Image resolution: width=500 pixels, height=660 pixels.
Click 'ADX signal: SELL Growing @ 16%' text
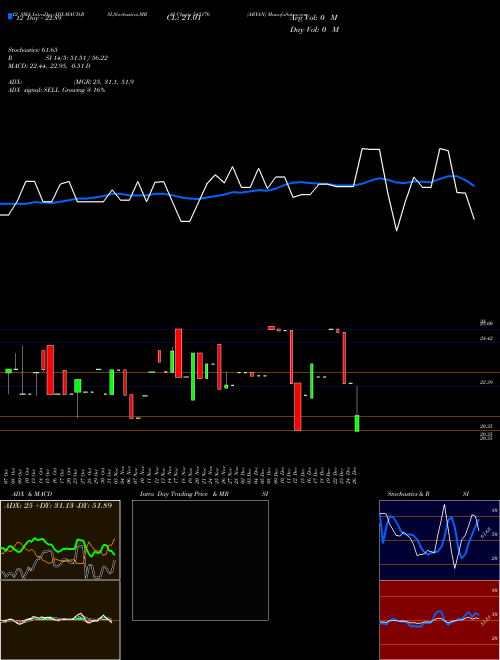(56, 90)
